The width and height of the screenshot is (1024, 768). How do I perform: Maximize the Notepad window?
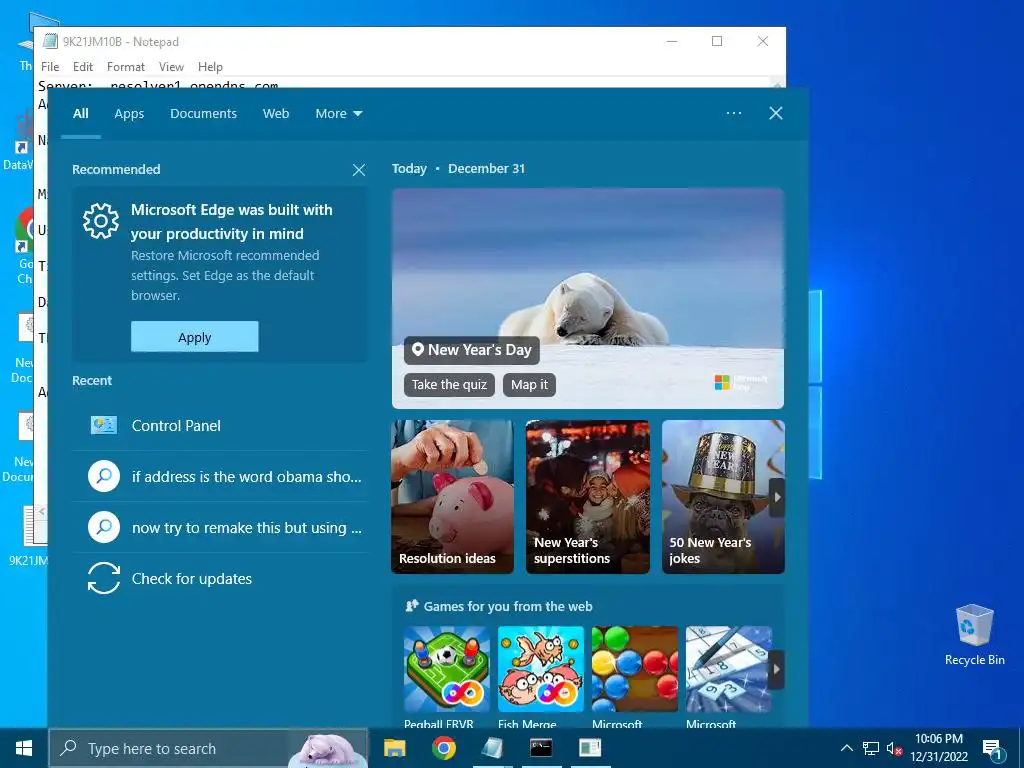click(x=717, y=41)
